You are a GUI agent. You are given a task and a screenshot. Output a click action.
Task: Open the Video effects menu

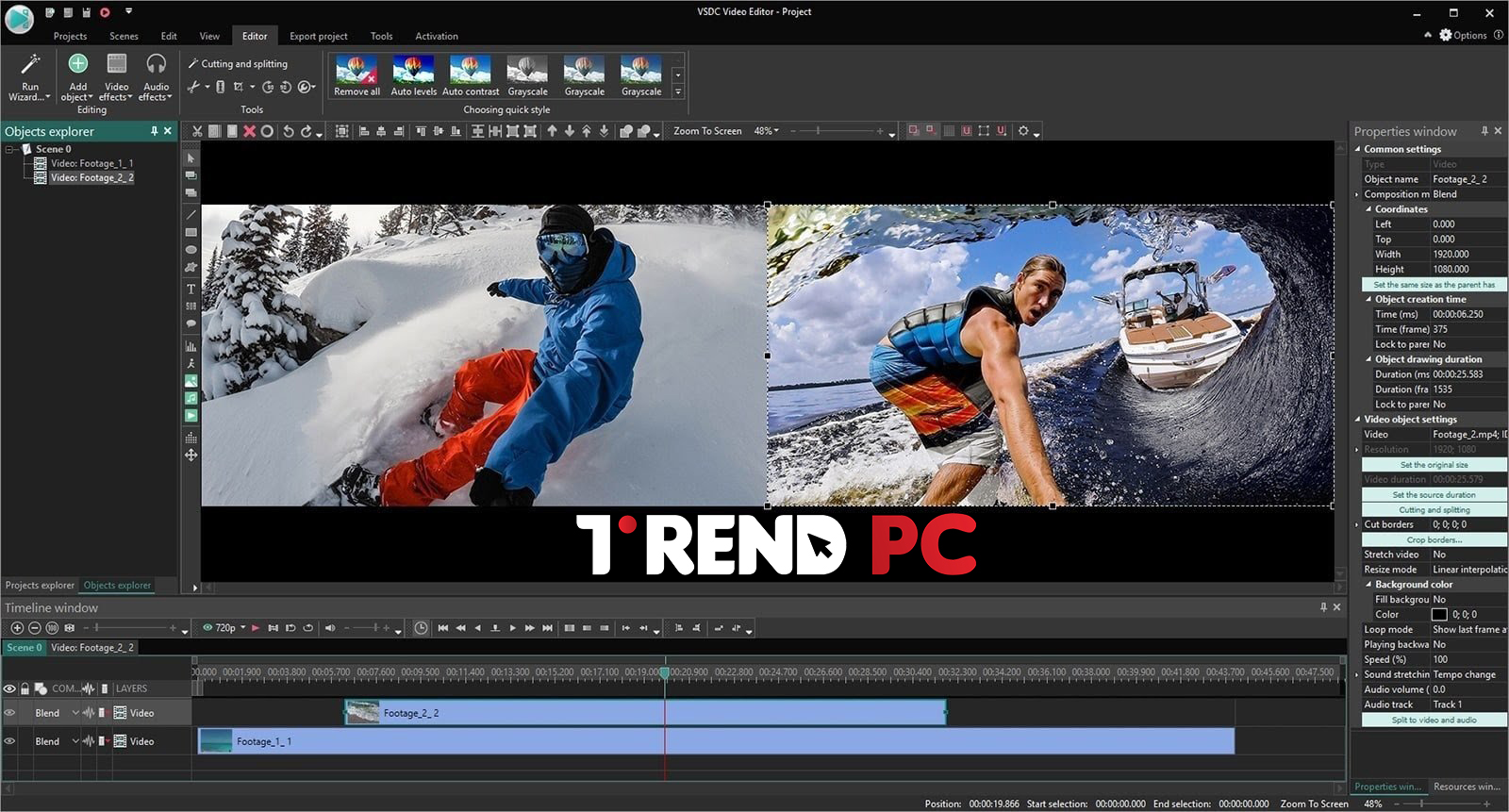click(116, 76)
